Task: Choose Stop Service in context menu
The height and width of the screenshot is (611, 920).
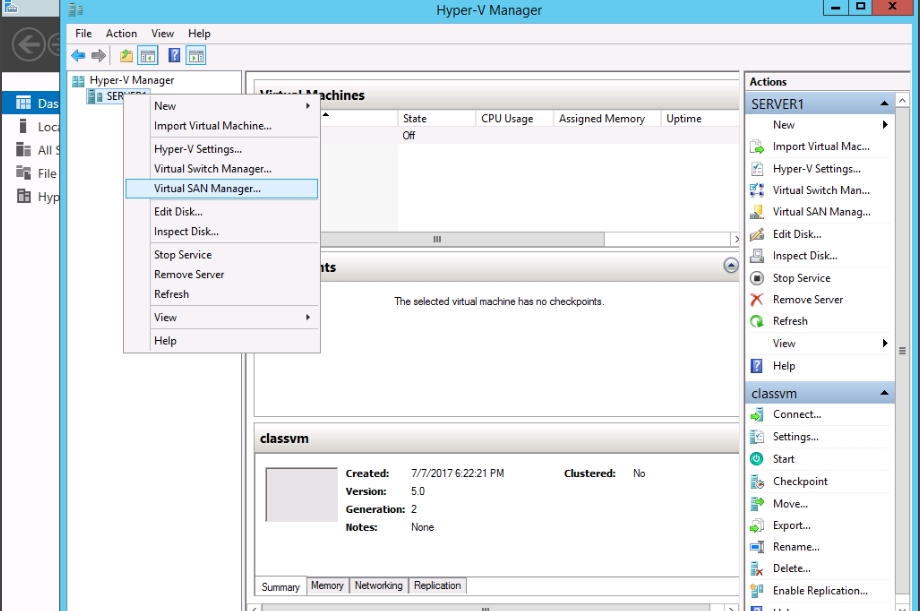Action: (222, 255)
